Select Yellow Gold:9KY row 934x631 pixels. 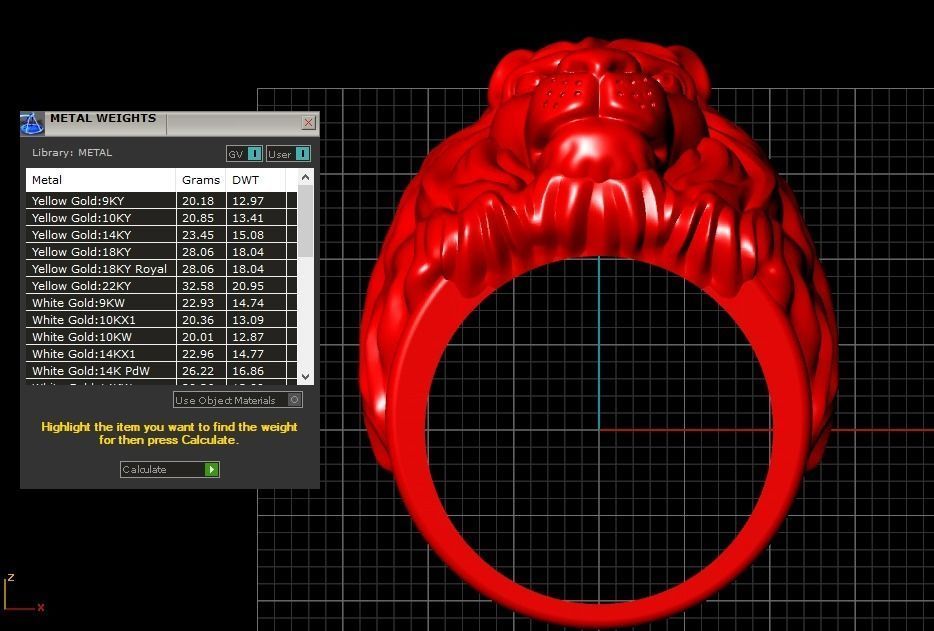(161, 201)
